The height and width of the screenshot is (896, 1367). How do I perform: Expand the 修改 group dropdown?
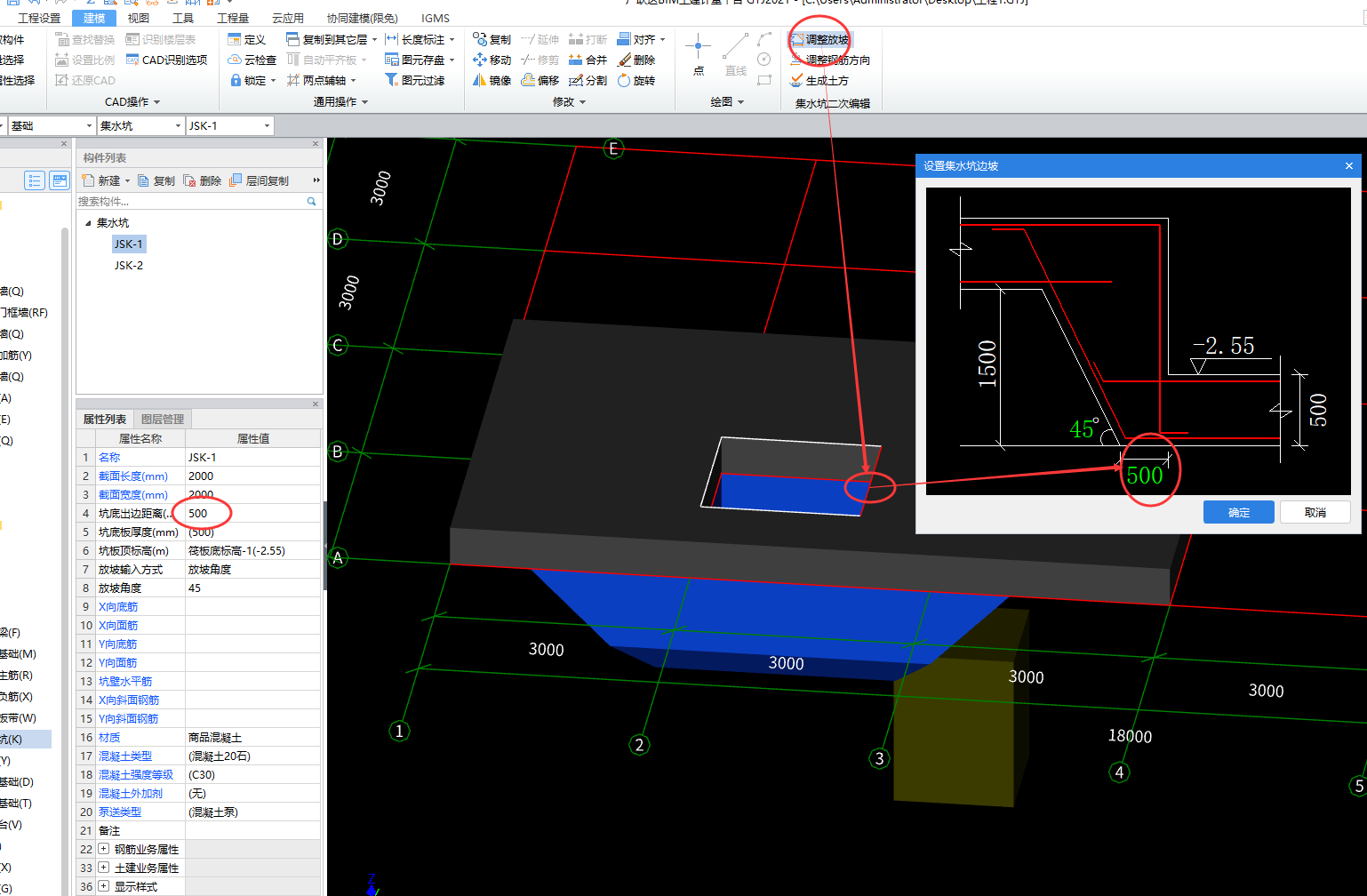click(x=570, y=102)
